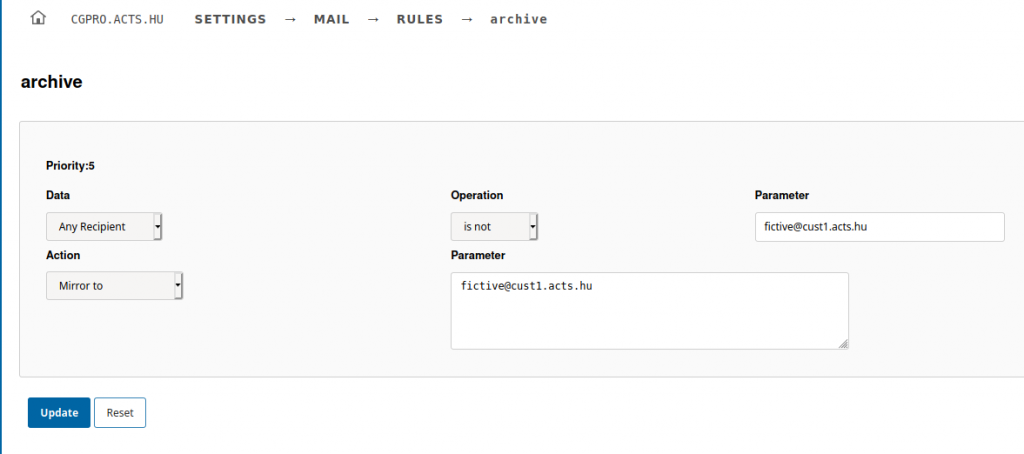1024x454 pixels.
Task: Open the MAIL breadcrumb item
Action: pyautogui.click(x=332, y=20)
